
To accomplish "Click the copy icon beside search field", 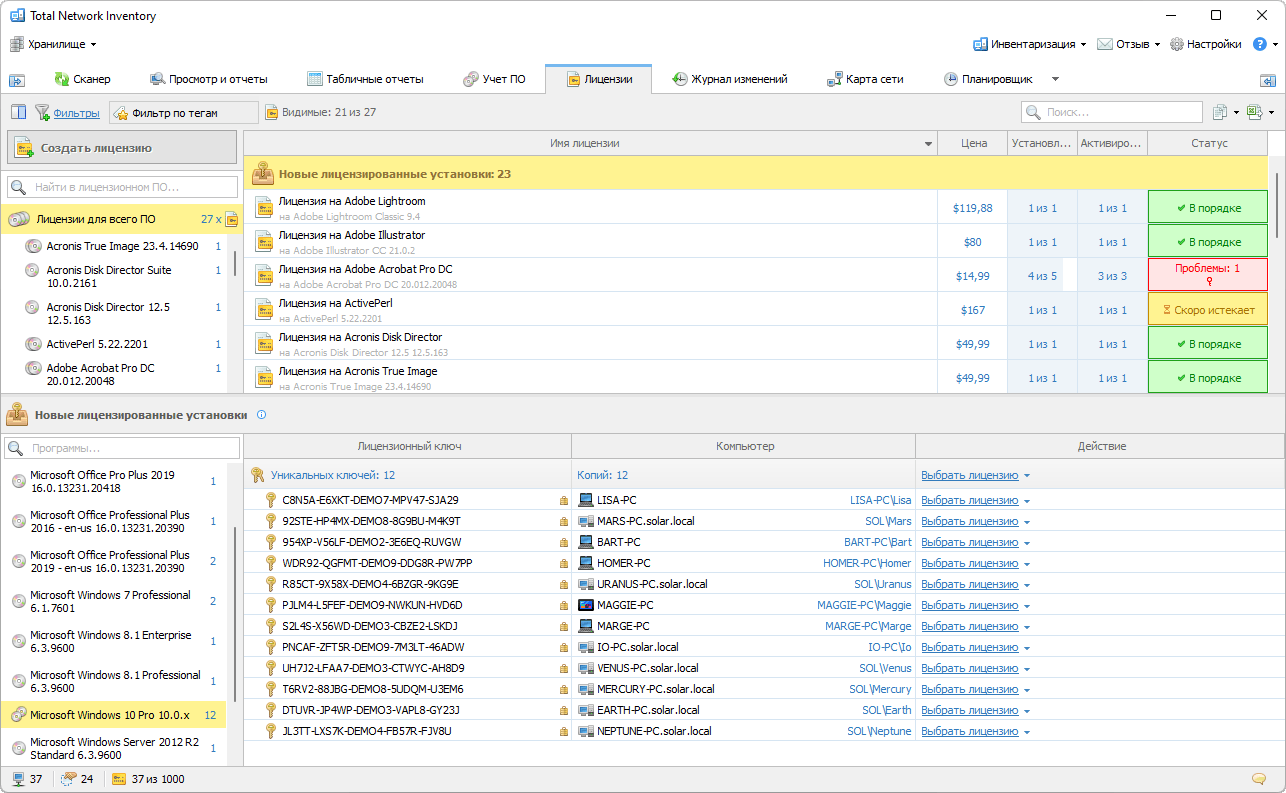I will pos(1220,113).
